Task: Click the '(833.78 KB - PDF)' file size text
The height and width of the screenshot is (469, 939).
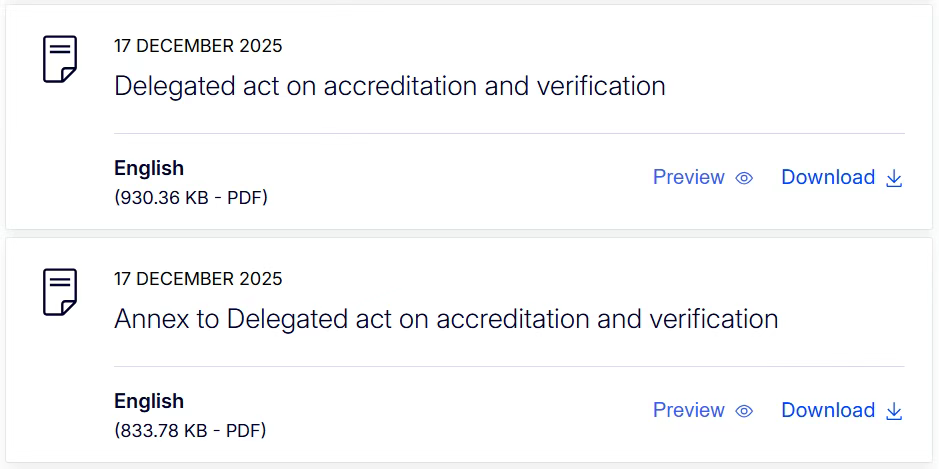Action: point(190,431)
